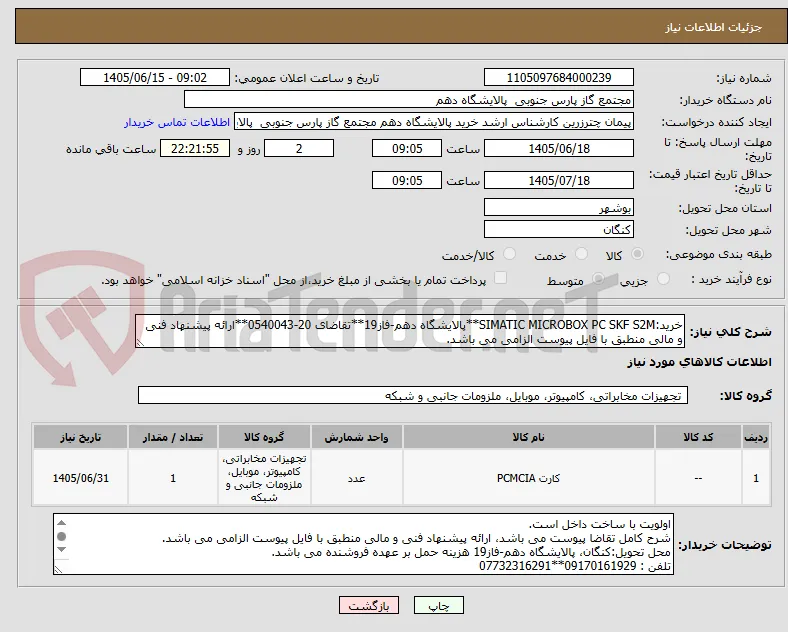
Task: Click the تاریخ نیاز column header
Action: point(80,437)
